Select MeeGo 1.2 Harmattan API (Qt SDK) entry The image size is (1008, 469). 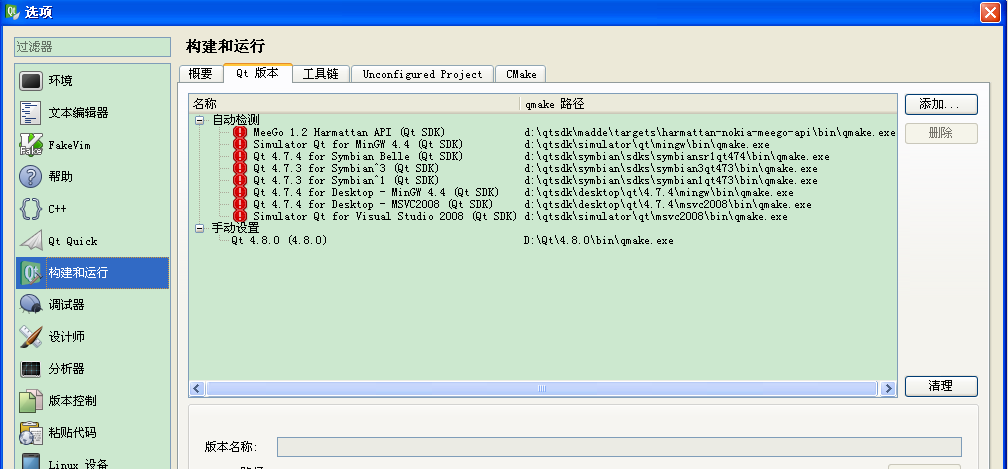[348, 132]
